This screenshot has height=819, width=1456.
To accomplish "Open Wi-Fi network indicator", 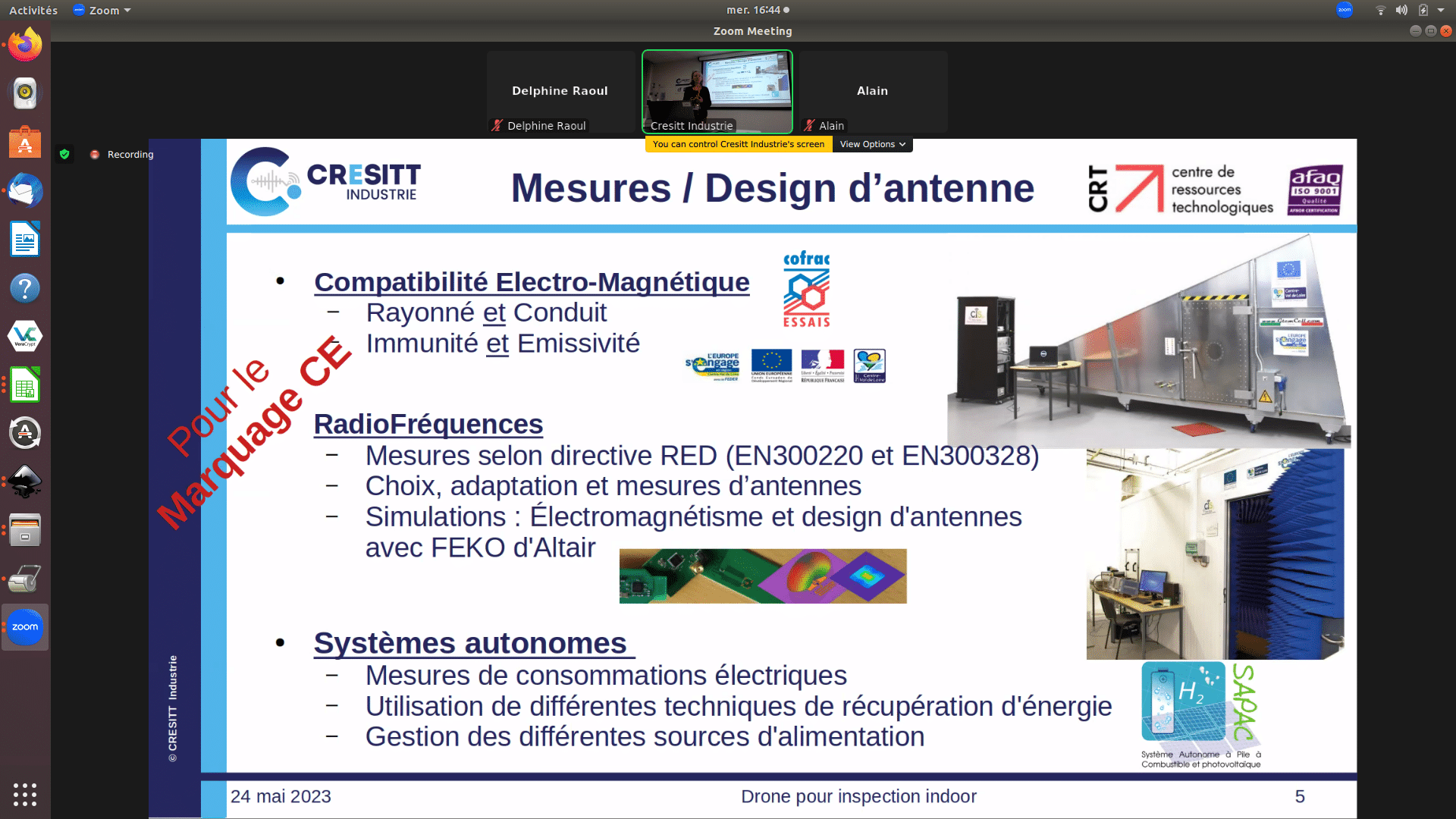I will [1380, 10].
